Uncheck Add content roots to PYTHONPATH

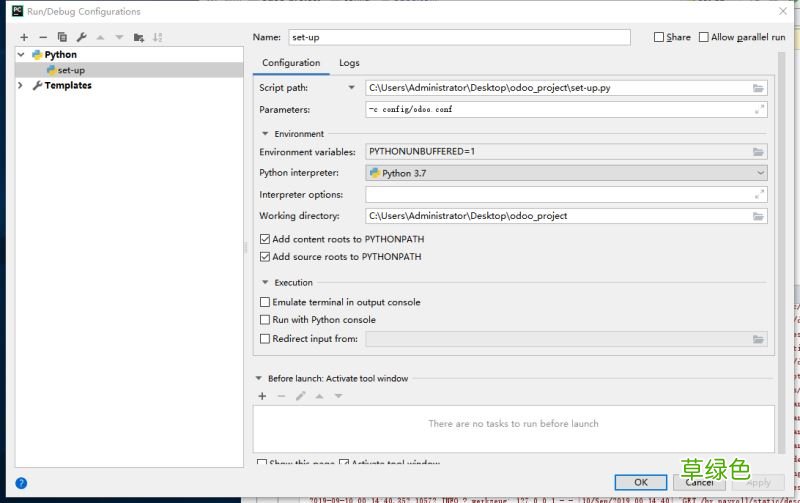coord(265,239)
